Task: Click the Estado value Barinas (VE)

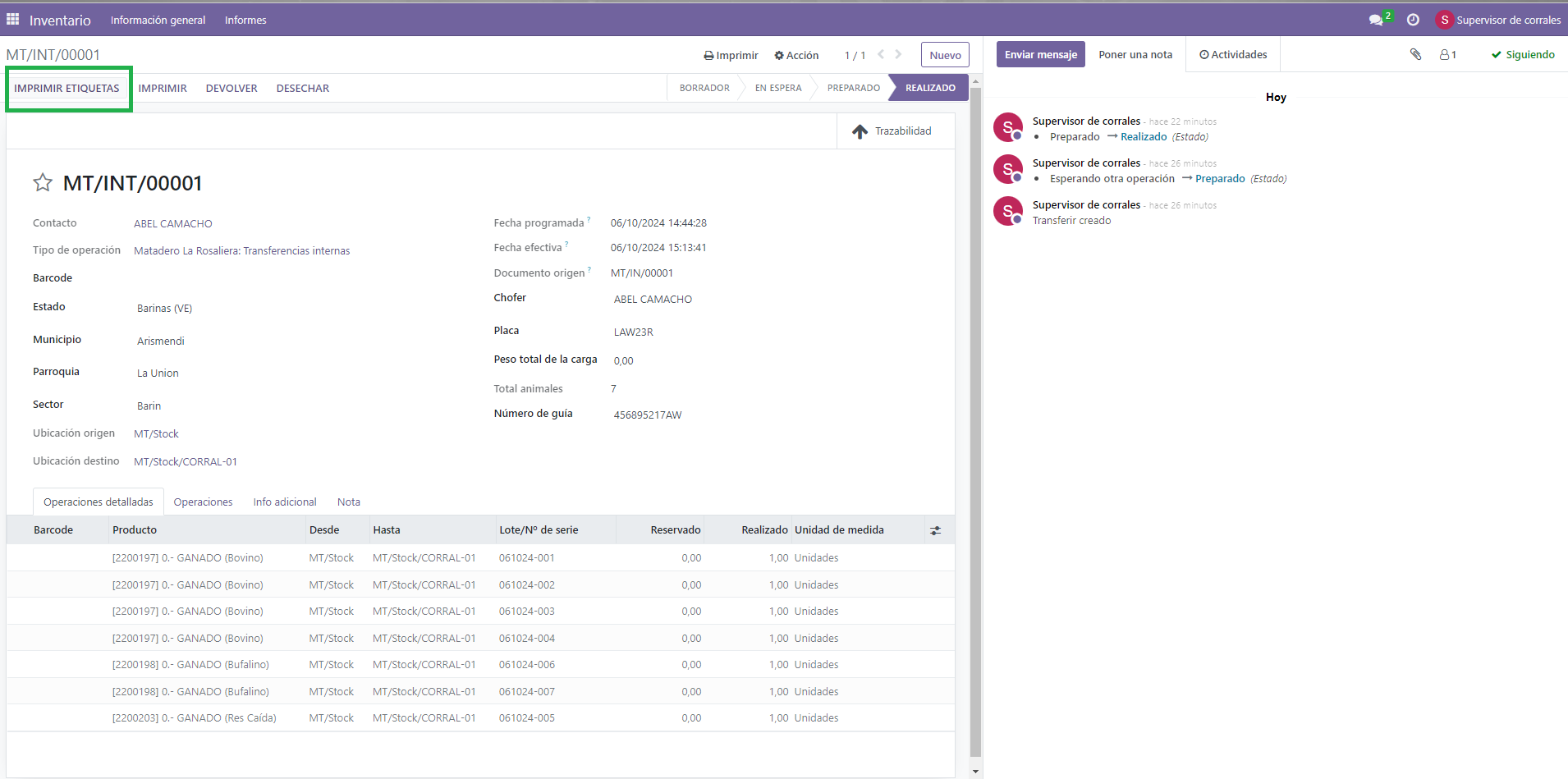Action: click(164, 309)
